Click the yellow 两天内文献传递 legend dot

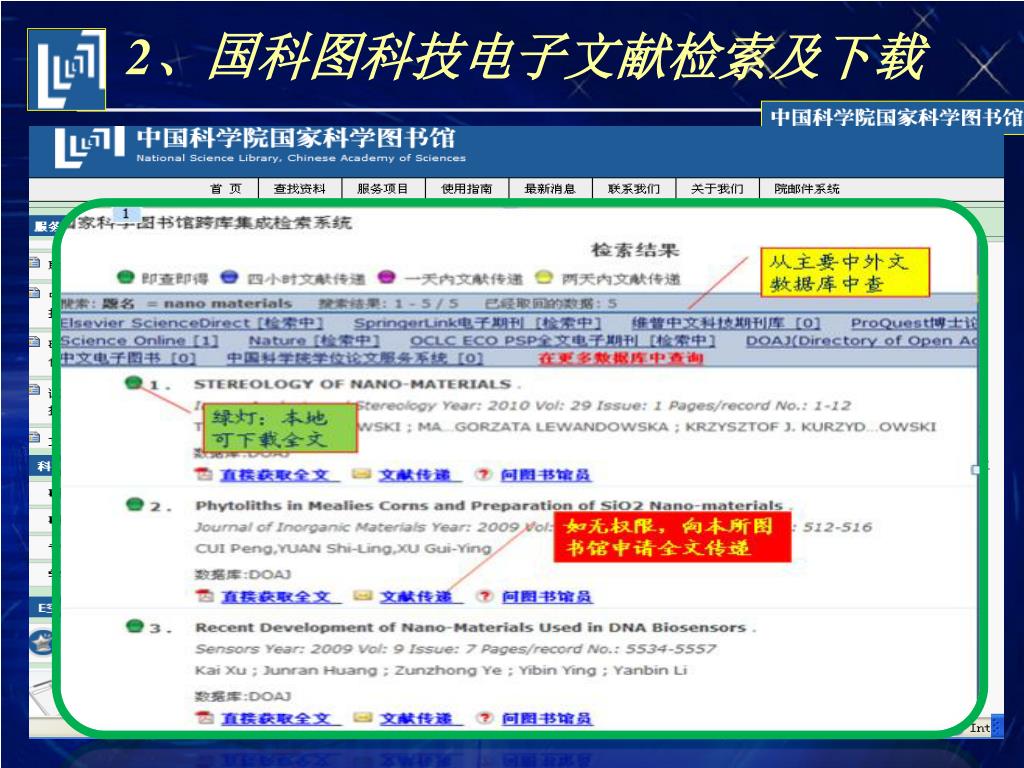[544, 278]
